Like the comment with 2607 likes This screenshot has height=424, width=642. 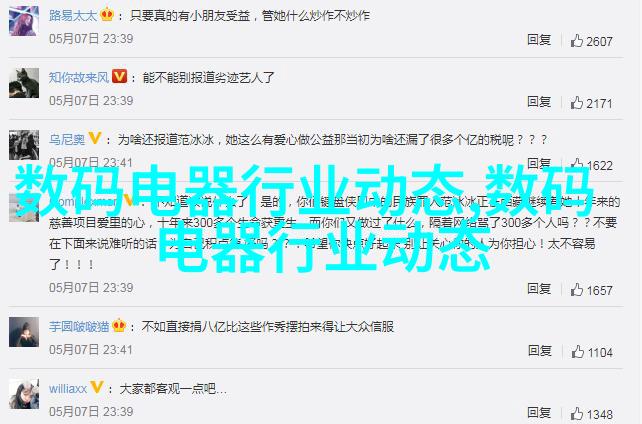(577, 41)
